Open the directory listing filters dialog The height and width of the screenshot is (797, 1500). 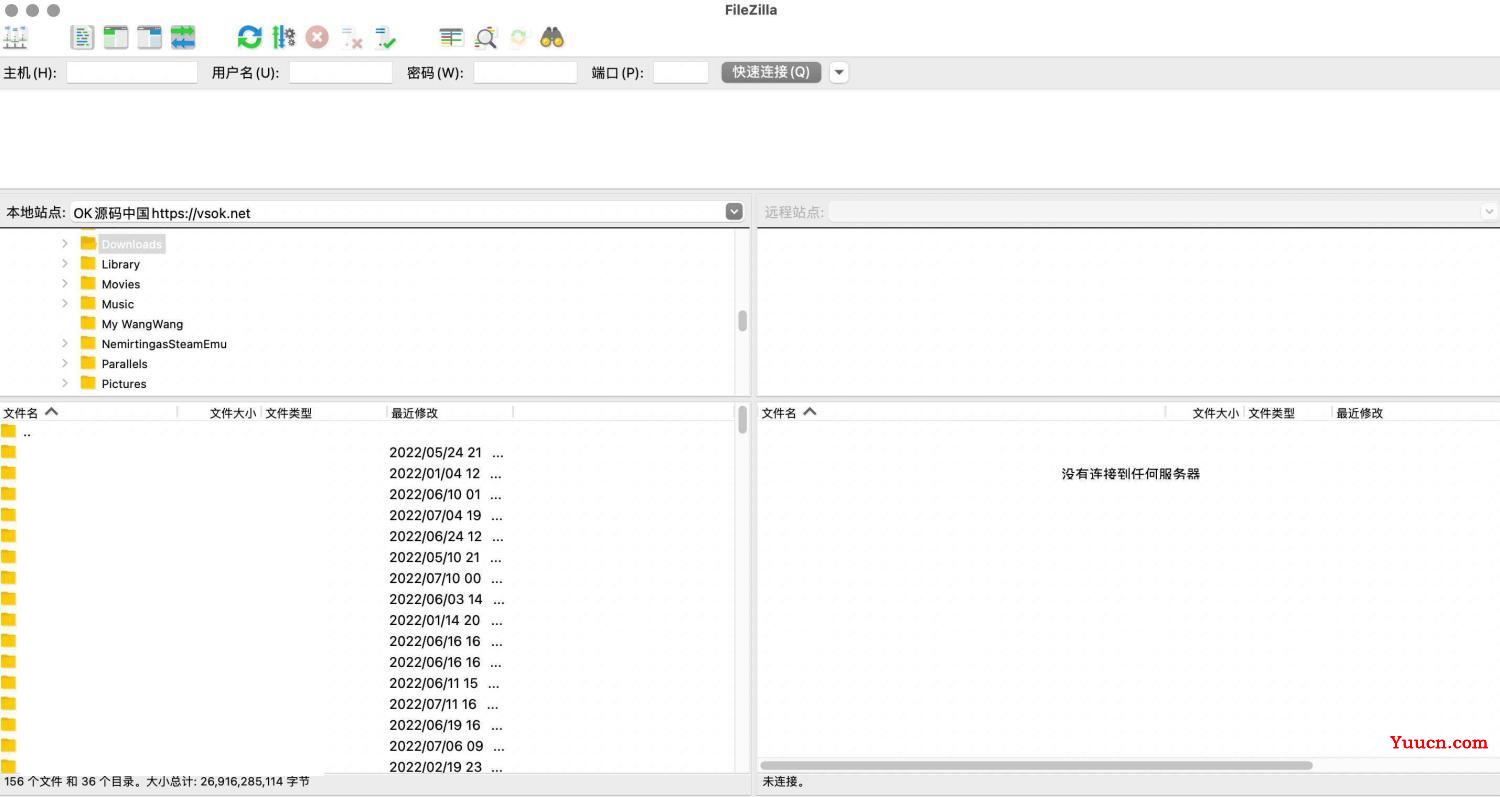click(451, 38)
